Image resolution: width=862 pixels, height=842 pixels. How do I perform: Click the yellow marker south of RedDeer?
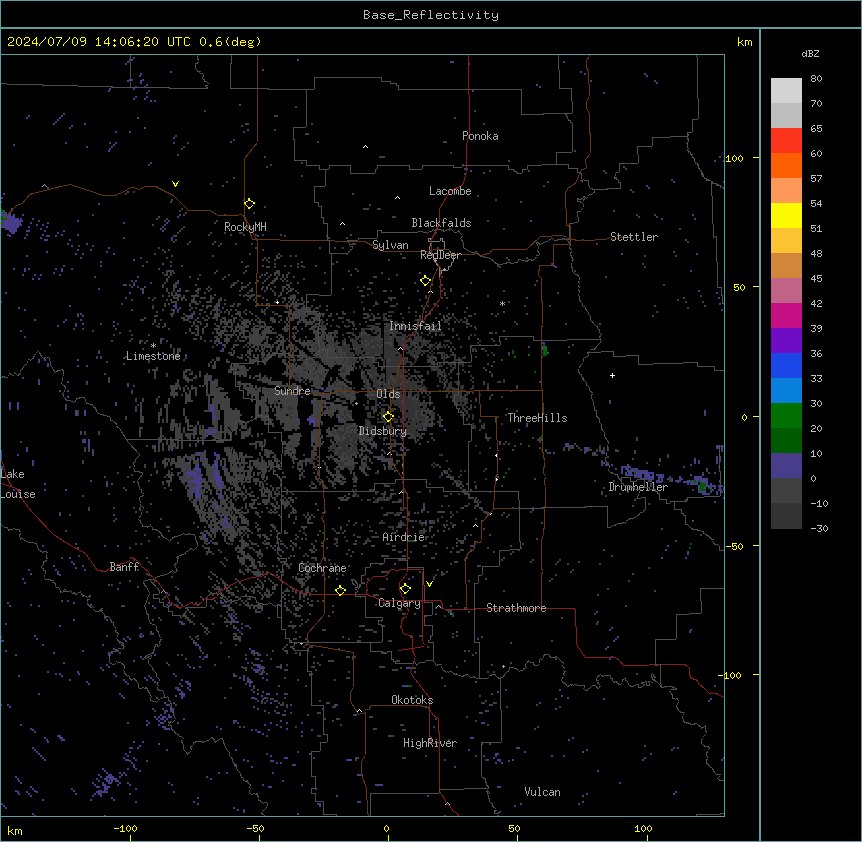(425, 281)
